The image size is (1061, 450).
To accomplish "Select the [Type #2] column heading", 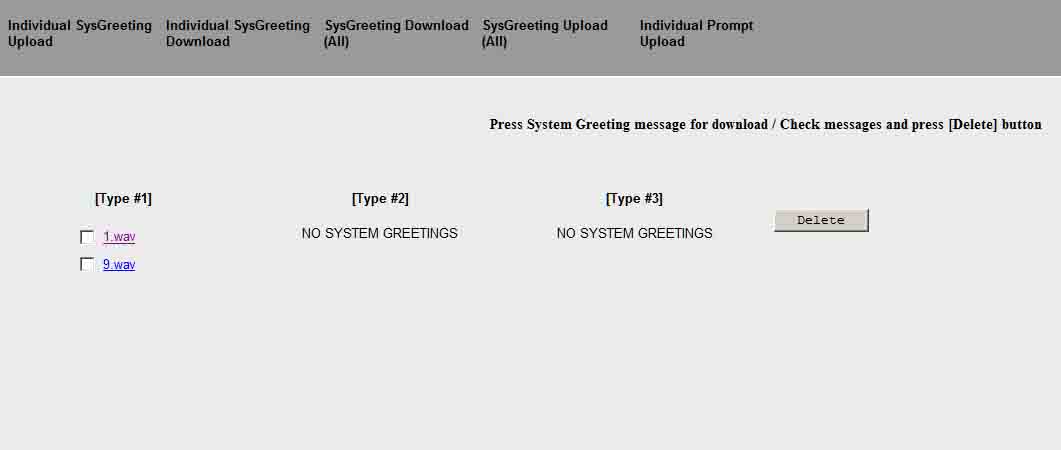I will 380,199.
